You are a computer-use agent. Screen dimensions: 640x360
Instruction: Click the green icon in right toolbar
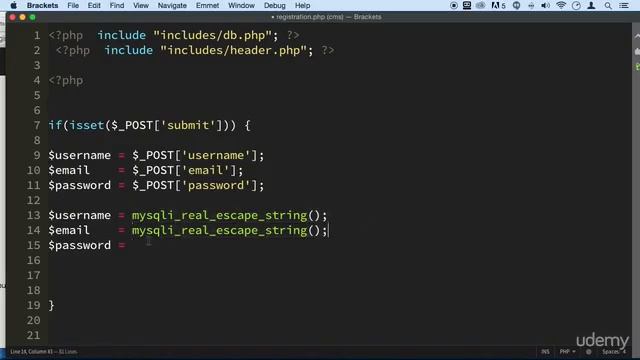pos(638,67)
